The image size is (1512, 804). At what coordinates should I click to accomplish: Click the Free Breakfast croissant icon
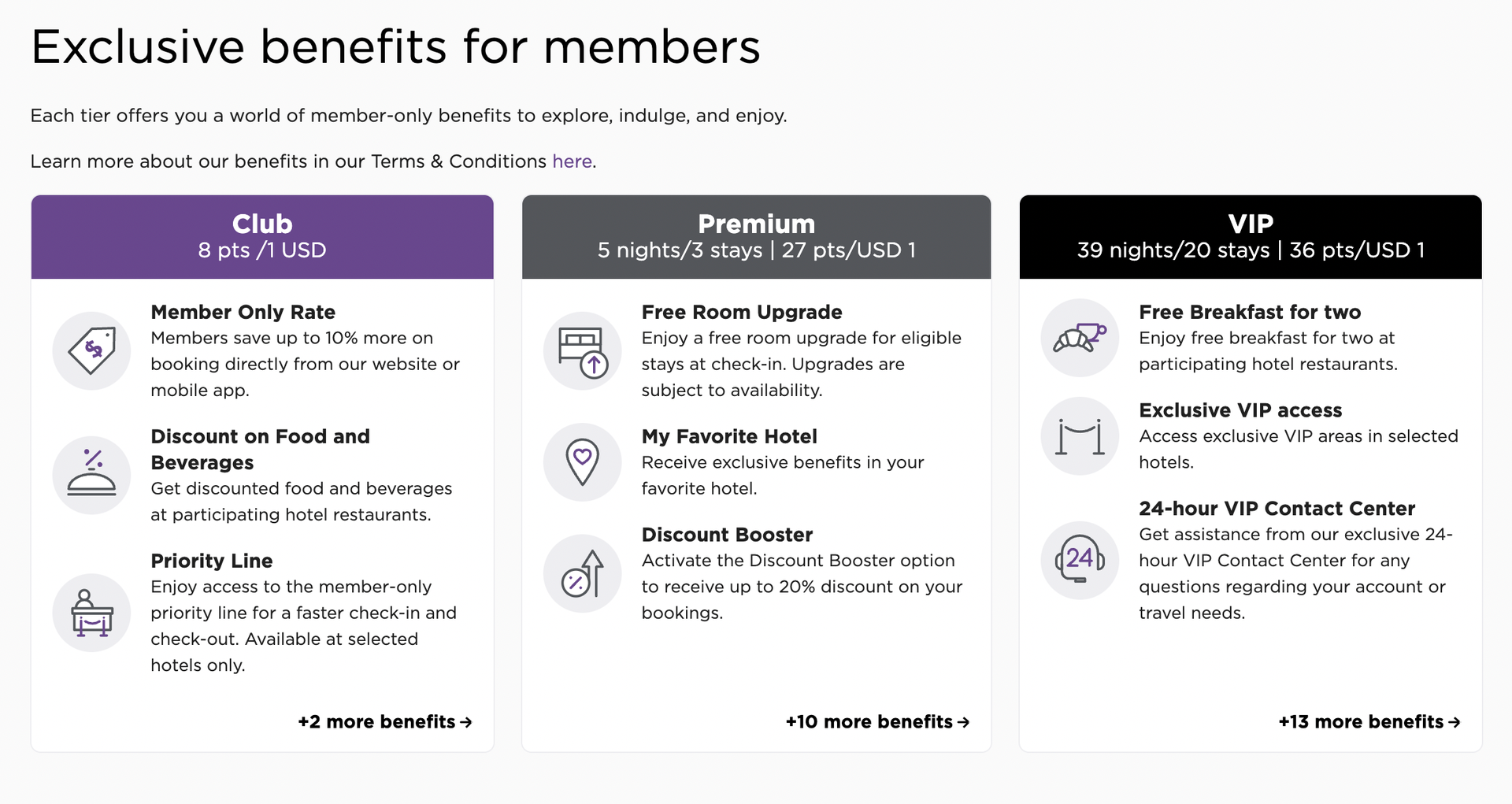(1079, 337)
